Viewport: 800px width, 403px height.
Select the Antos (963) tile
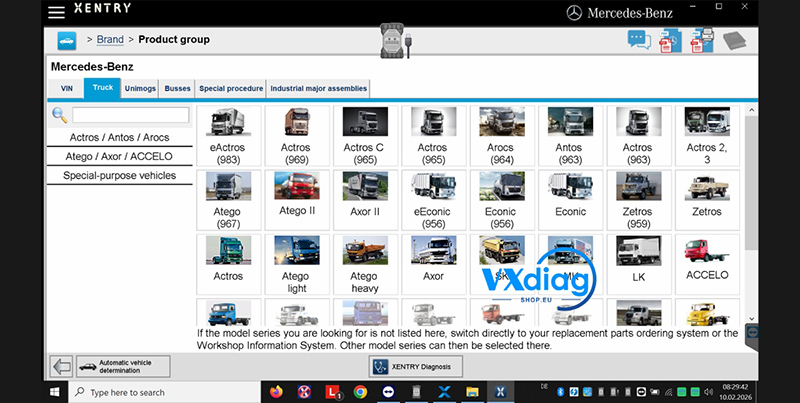(x=570, y=136)
